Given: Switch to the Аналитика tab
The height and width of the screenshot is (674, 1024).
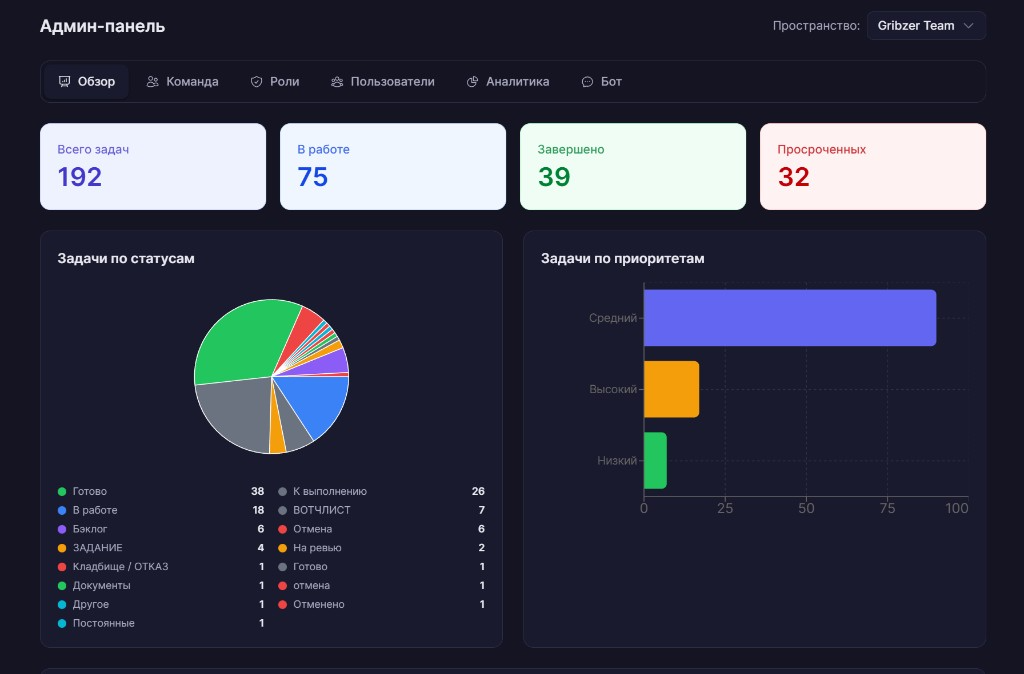Looking at the screenshot, I should click(x=508, y=82).
